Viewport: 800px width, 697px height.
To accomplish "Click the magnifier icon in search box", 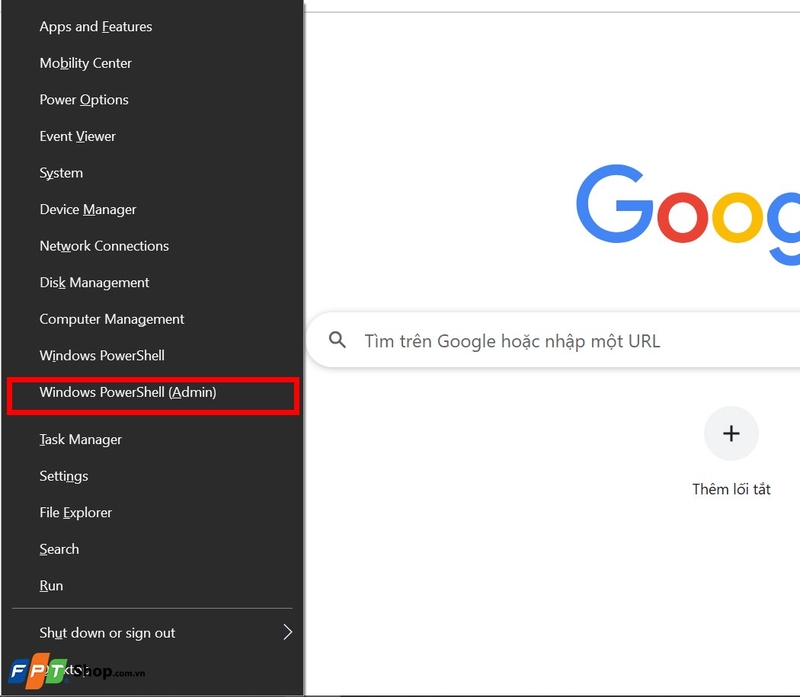I will (x=337, y=340).
